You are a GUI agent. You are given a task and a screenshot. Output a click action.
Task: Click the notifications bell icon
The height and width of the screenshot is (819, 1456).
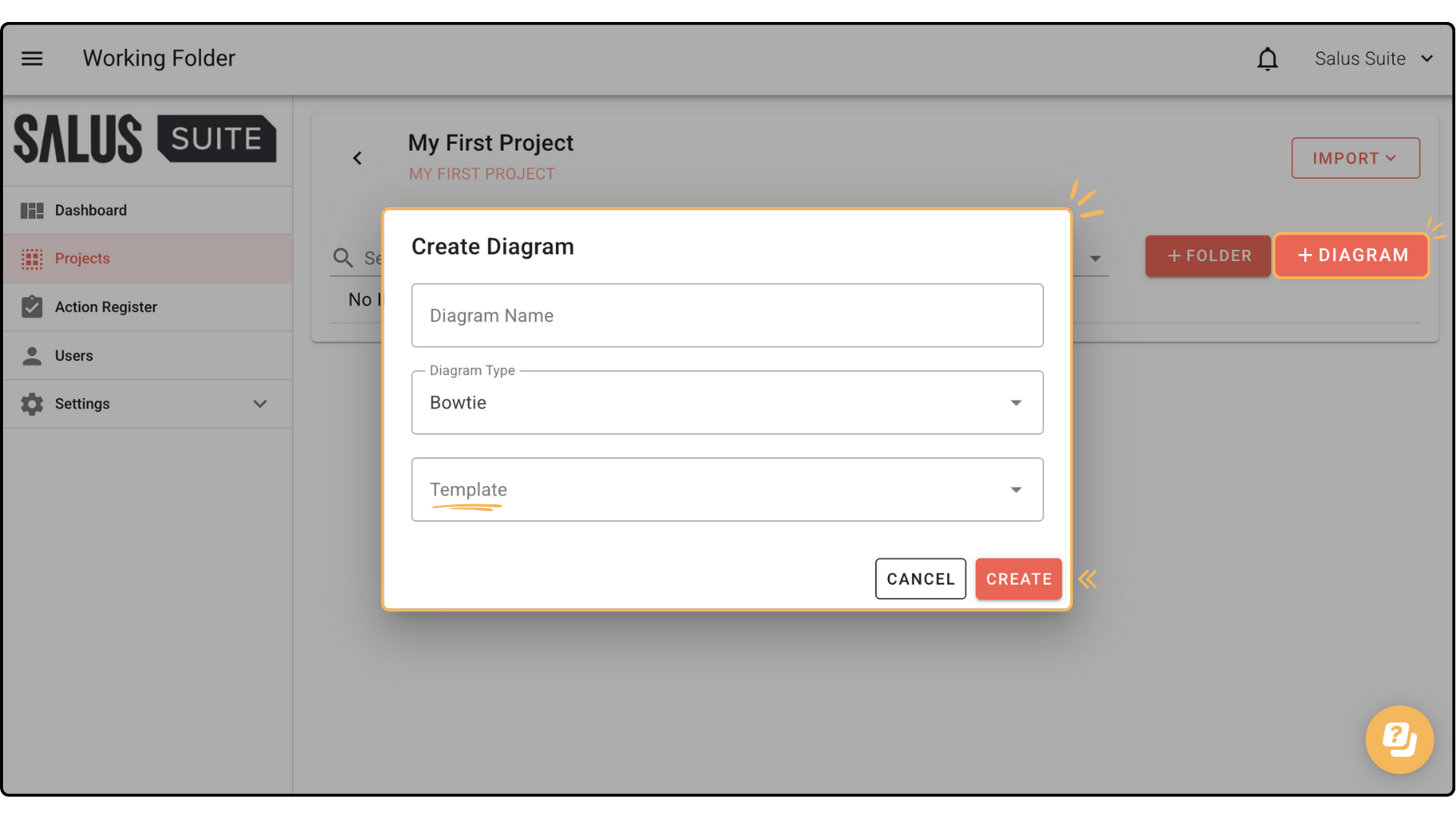(x=1267, y=58)
